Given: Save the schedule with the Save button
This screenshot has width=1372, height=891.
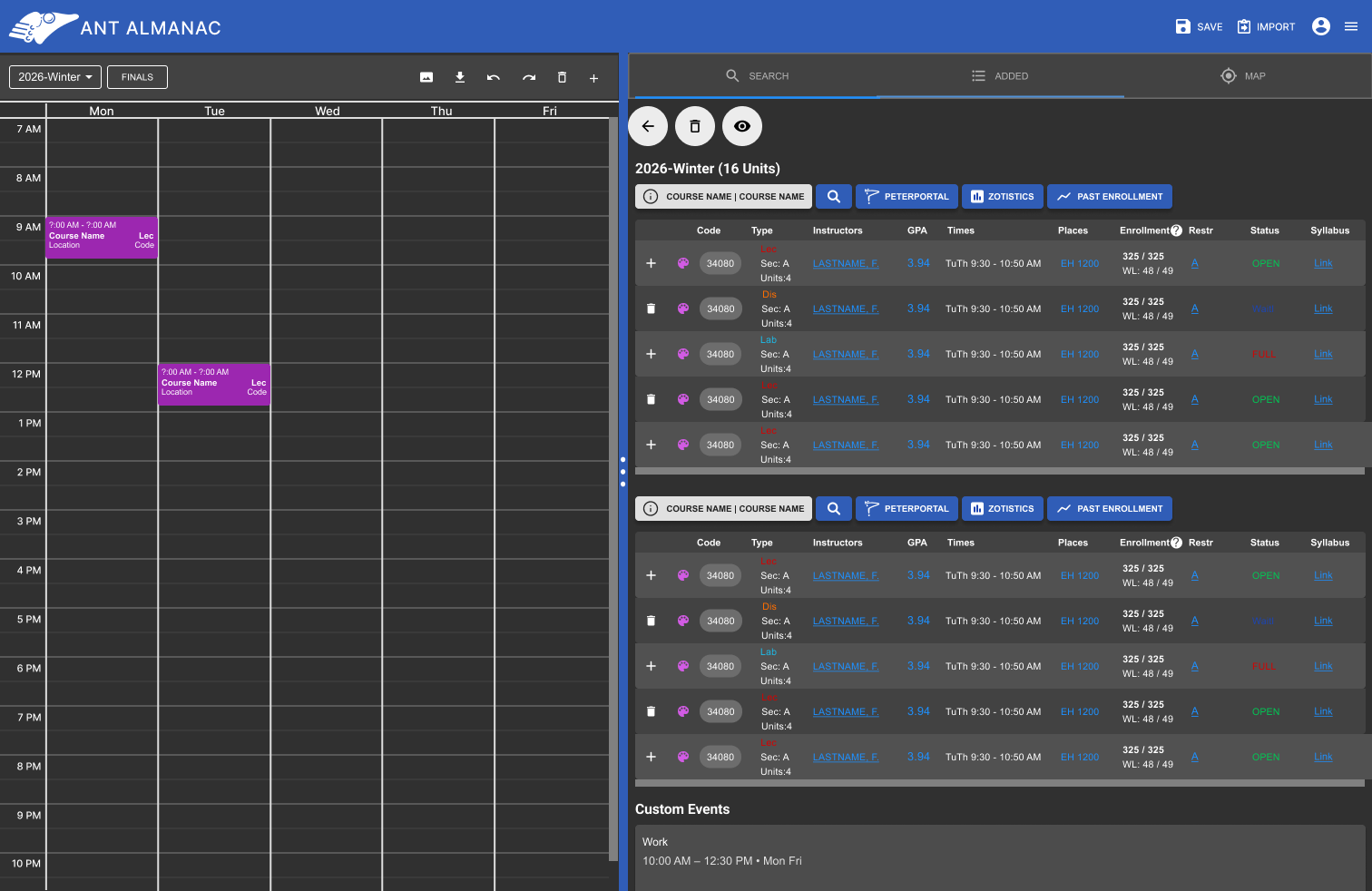Looking at the screenshot, I should click(x=1199, y=27).
